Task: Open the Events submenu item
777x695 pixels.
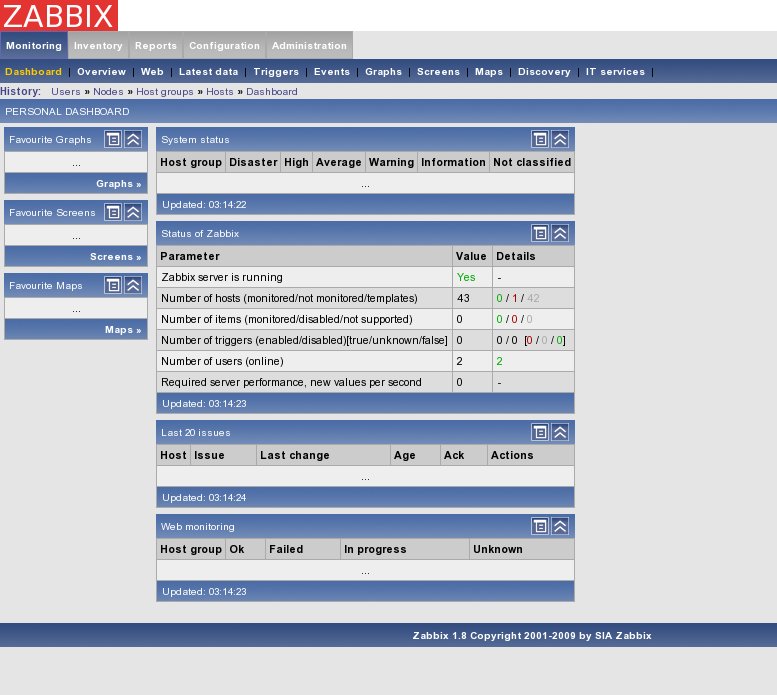Action: 332,71
